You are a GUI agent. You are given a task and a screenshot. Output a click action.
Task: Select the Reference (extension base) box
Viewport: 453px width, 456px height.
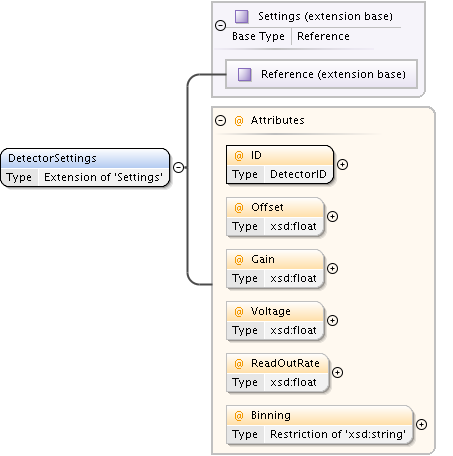click(321, 74)
